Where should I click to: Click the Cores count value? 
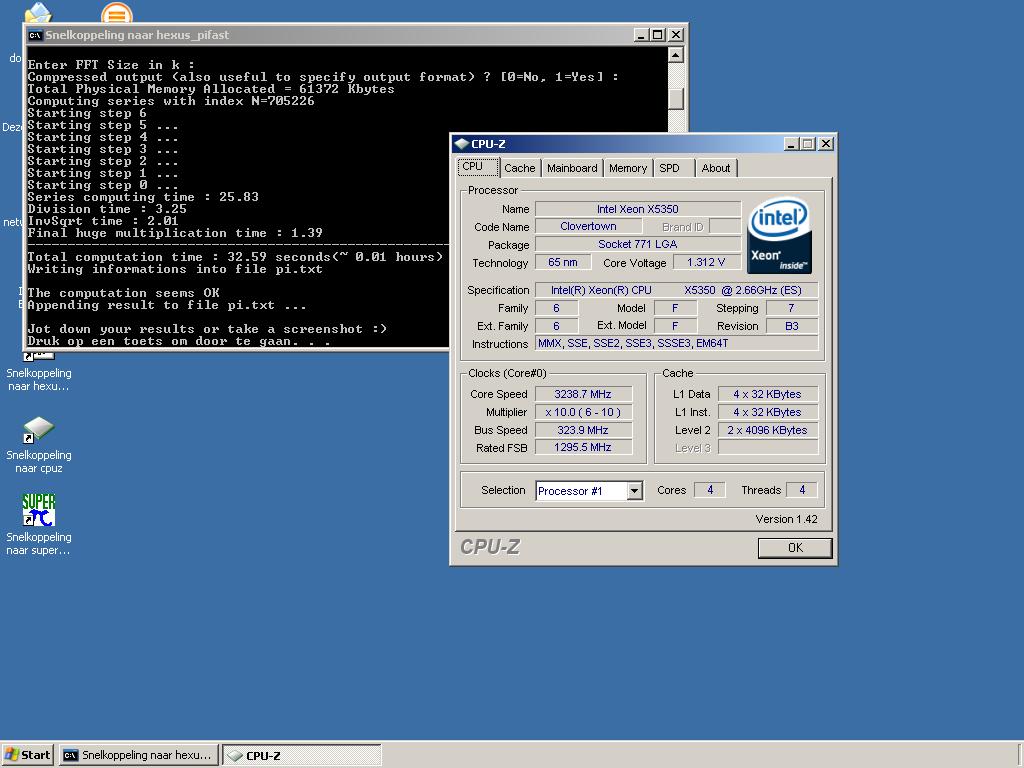pyautogui.click(x=710, y=490)
